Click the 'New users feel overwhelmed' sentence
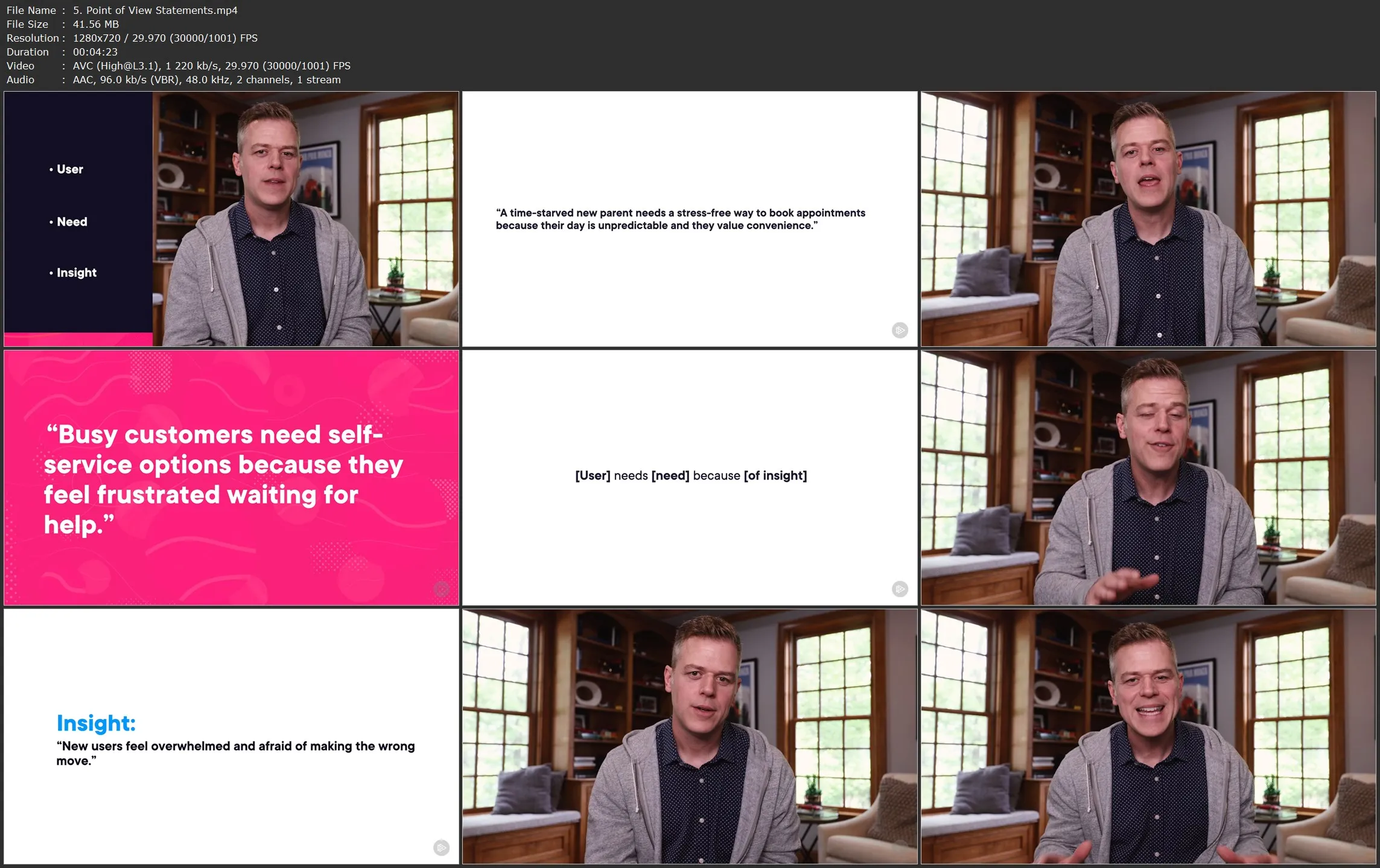This screenshot has width=1380, height=868. [x=235, y=753]
